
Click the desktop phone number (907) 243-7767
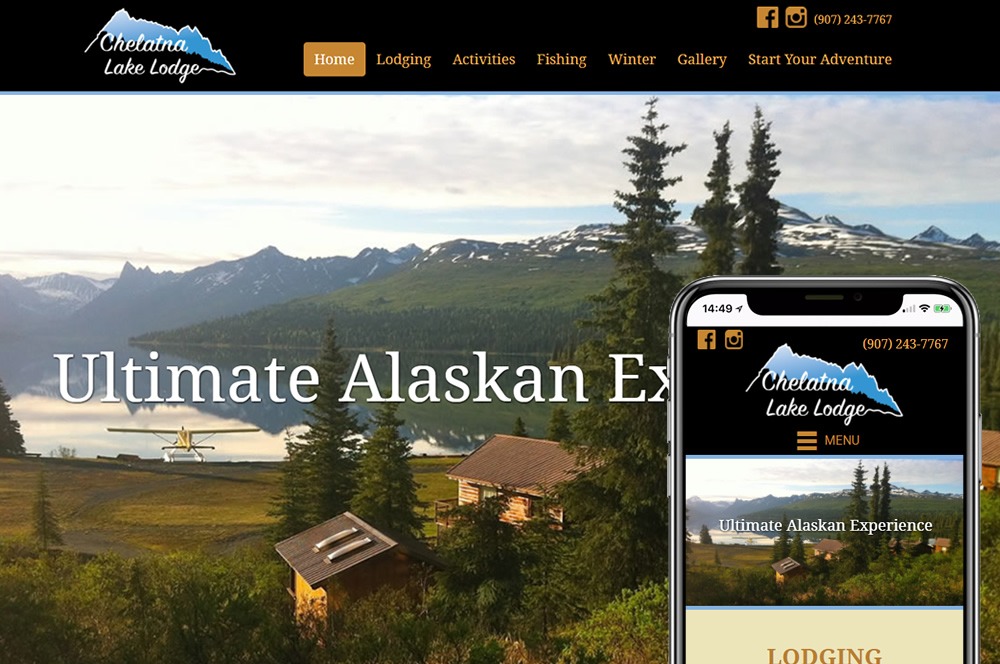[853, 20]
